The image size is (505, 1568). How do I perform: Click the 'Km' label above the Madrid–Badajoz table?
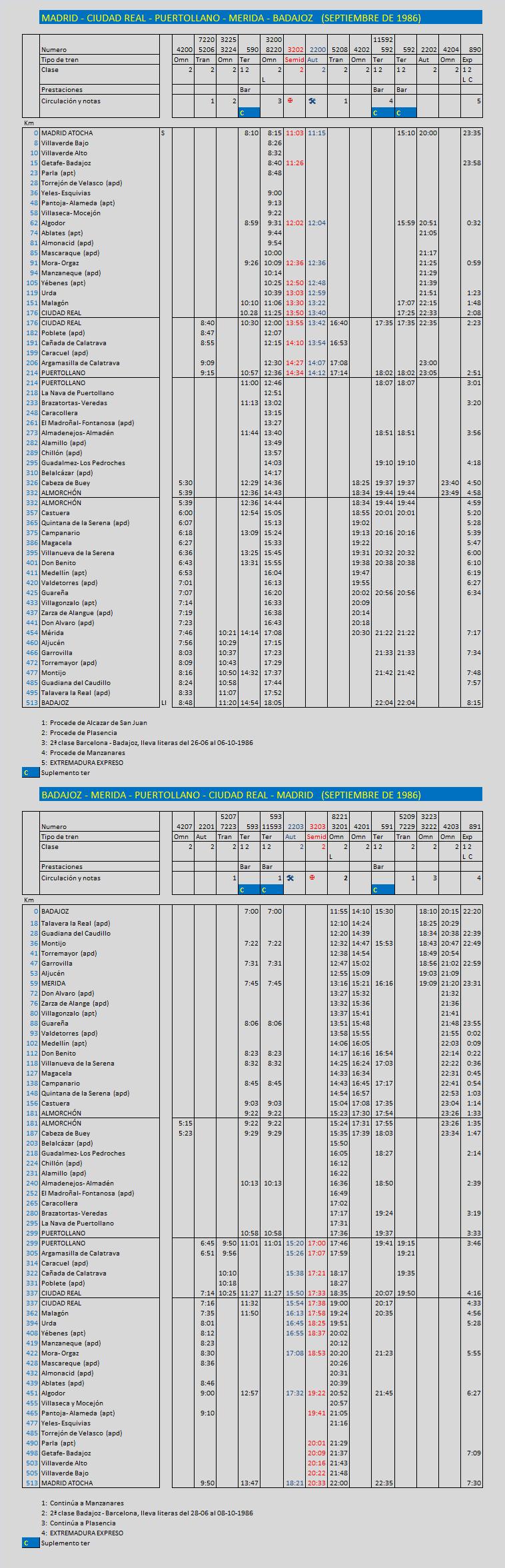tap(29, 123)
